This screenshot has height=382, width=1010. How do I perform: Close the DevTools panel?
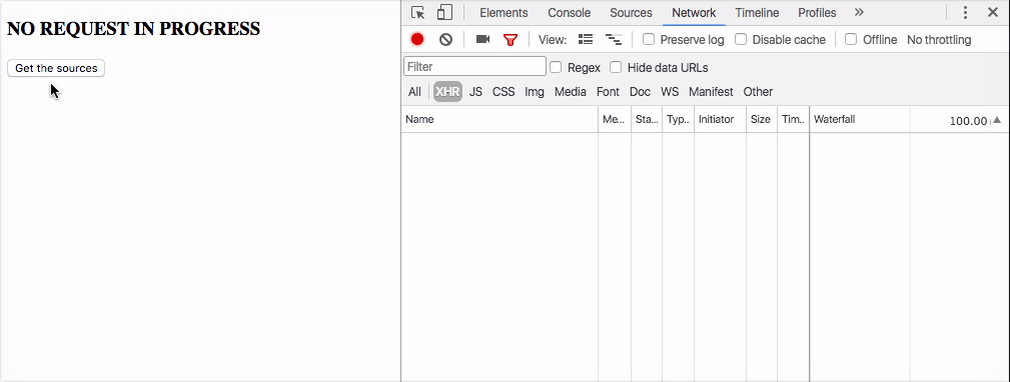coord(993,12)
